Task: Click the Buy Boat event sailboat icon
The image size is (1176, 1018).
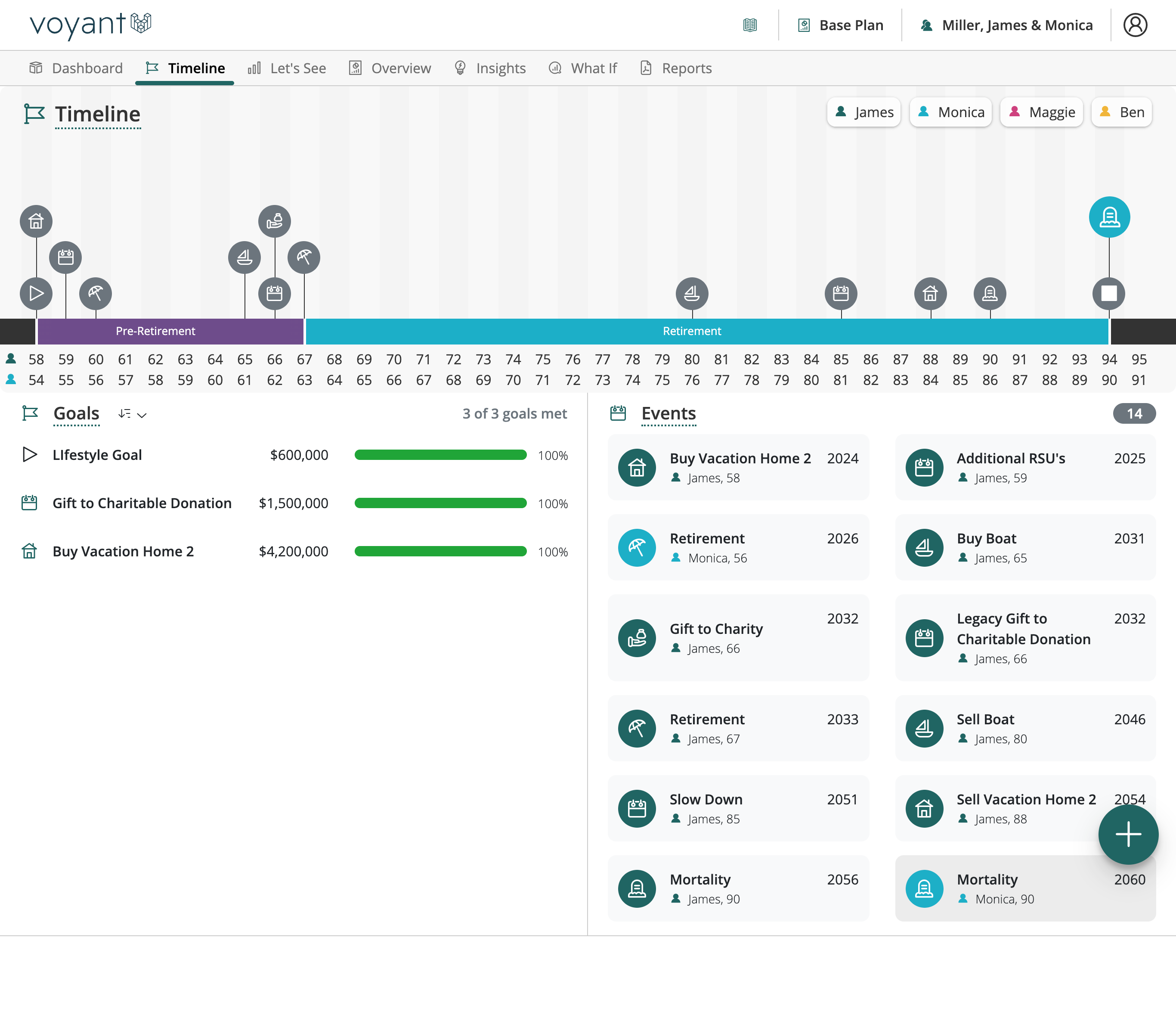Action: click(x=924, y=548)
